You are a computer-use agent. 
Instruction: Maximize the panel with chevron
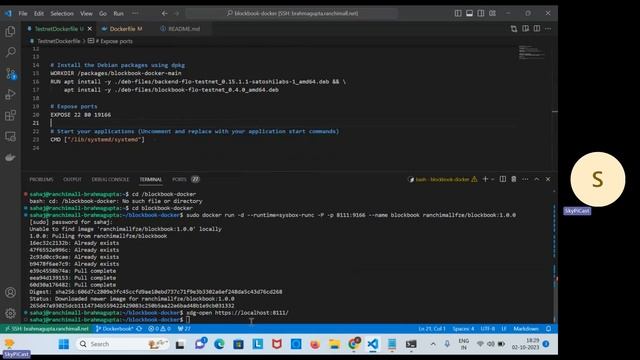point(537,179)
